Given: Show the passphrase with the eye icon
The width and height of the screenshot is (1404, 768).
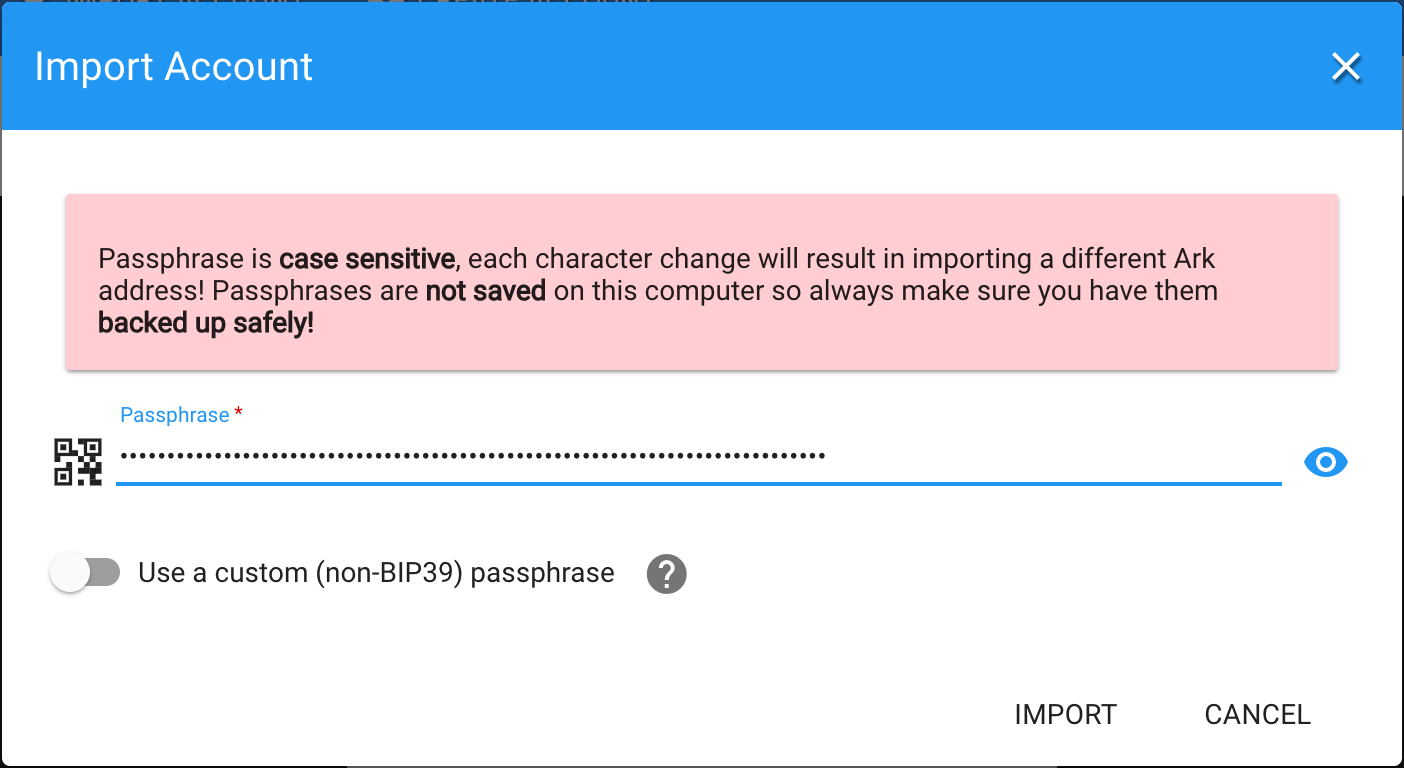Looking at the screenshot, I should point(1326,462).
